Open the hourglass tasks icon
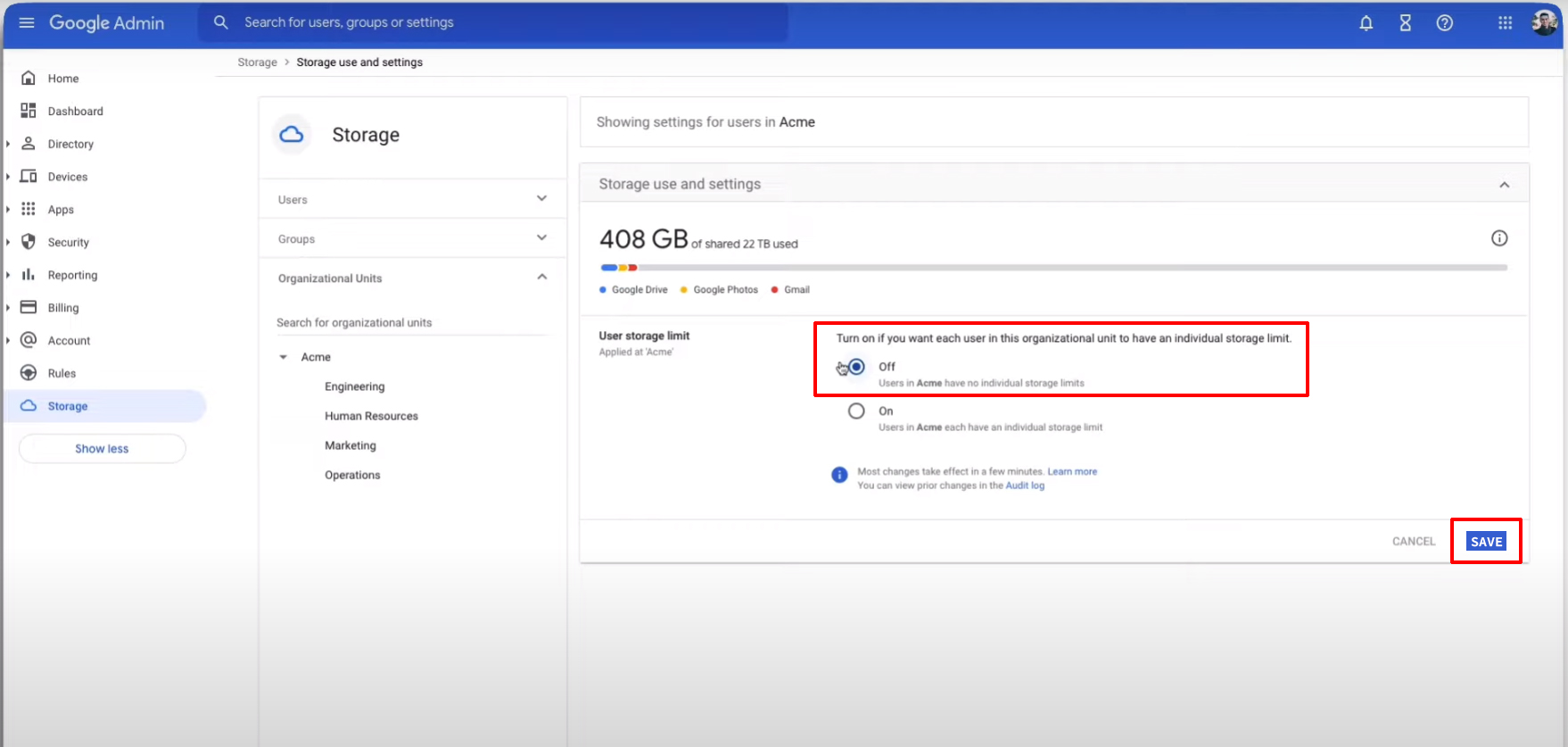This screenshot has width=1568, height=747. (x=1405, y=23)
